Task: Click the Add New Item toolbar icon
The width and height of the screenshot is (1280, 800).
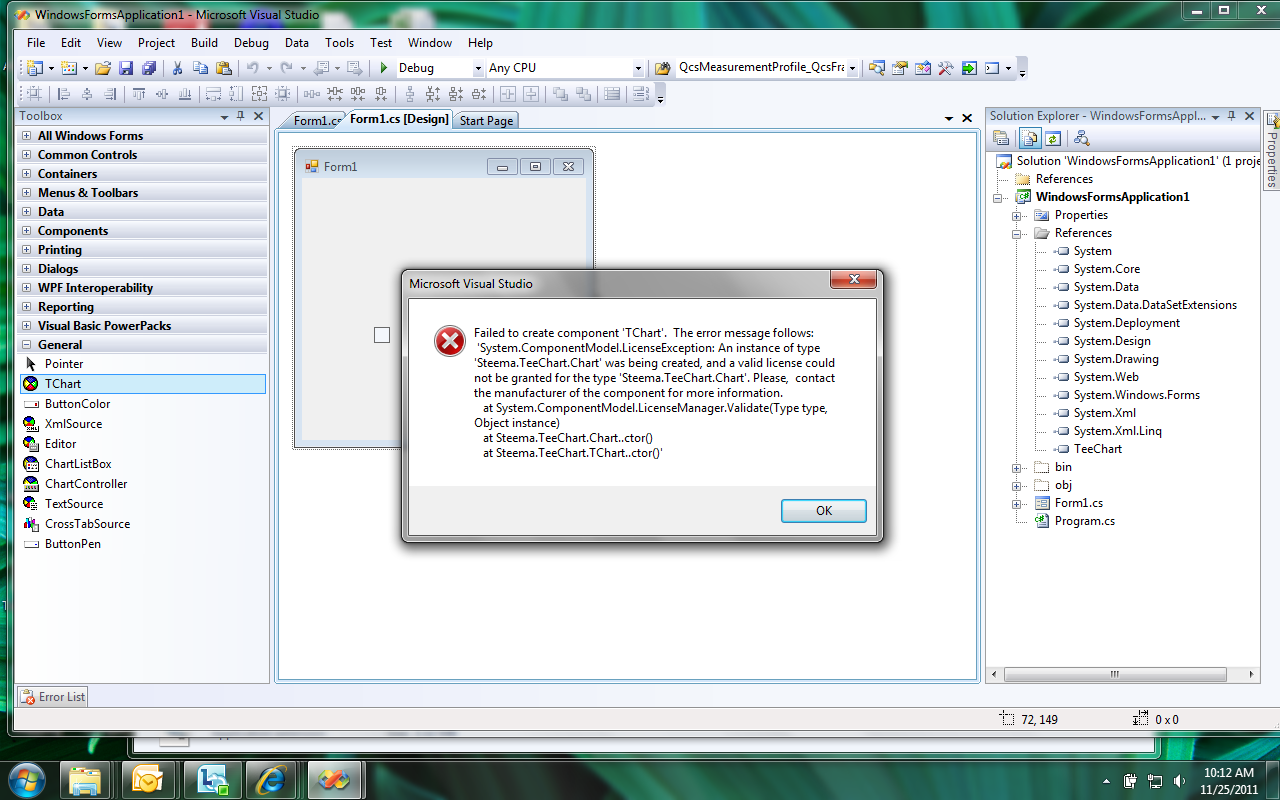Action: tap(68, 68)
